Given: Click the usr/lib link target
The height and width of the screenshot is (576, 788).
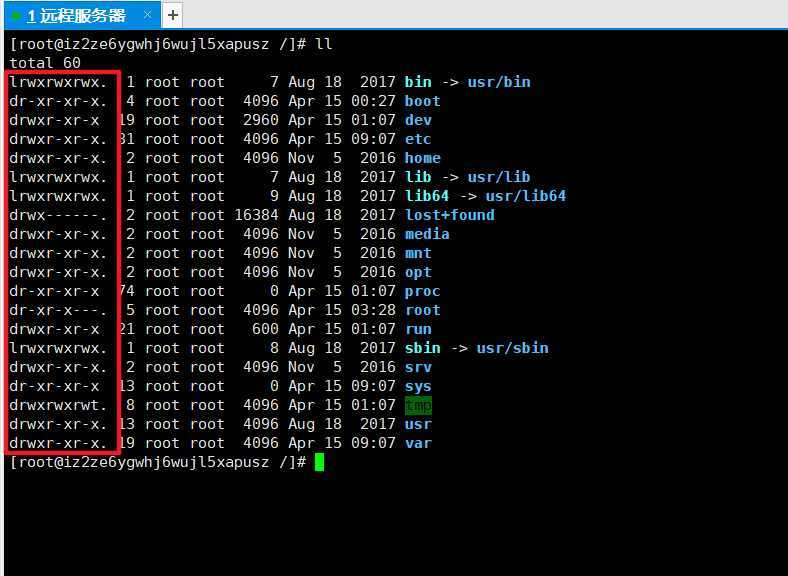Looking at the screenshot, I should 499,177.
